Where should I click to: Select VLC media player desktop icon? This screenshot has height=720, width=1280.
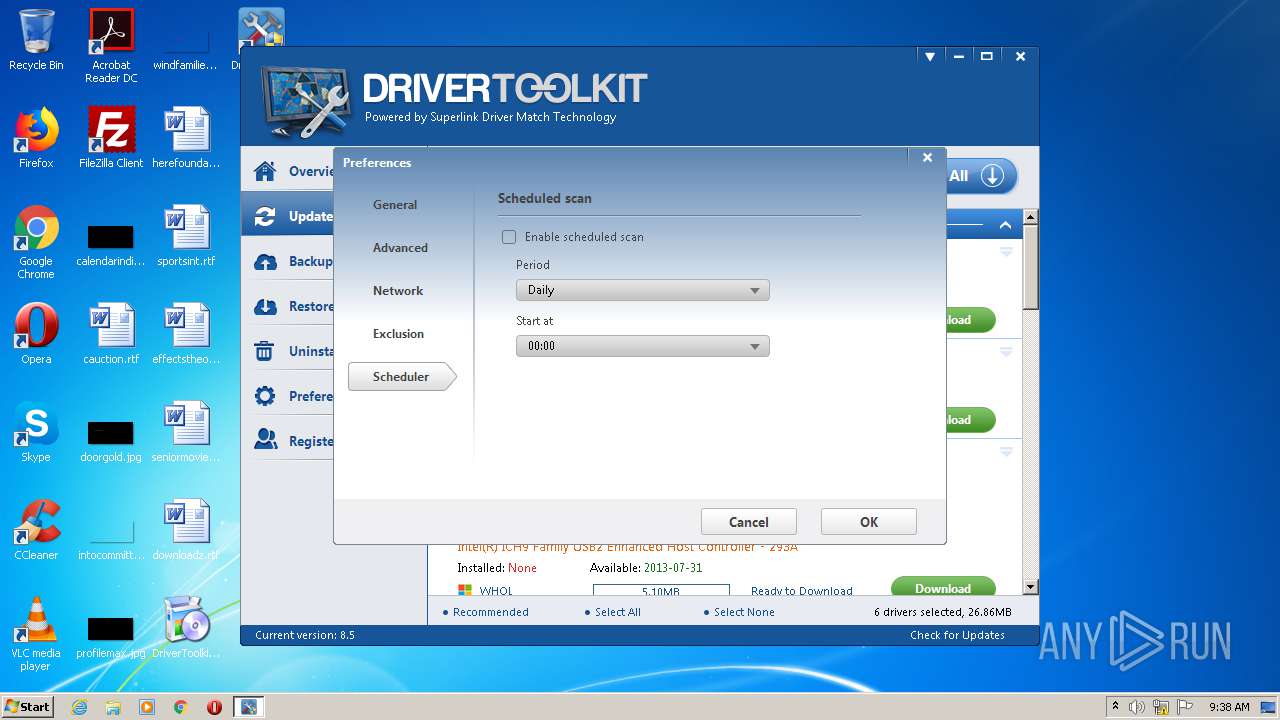[36, 635]
